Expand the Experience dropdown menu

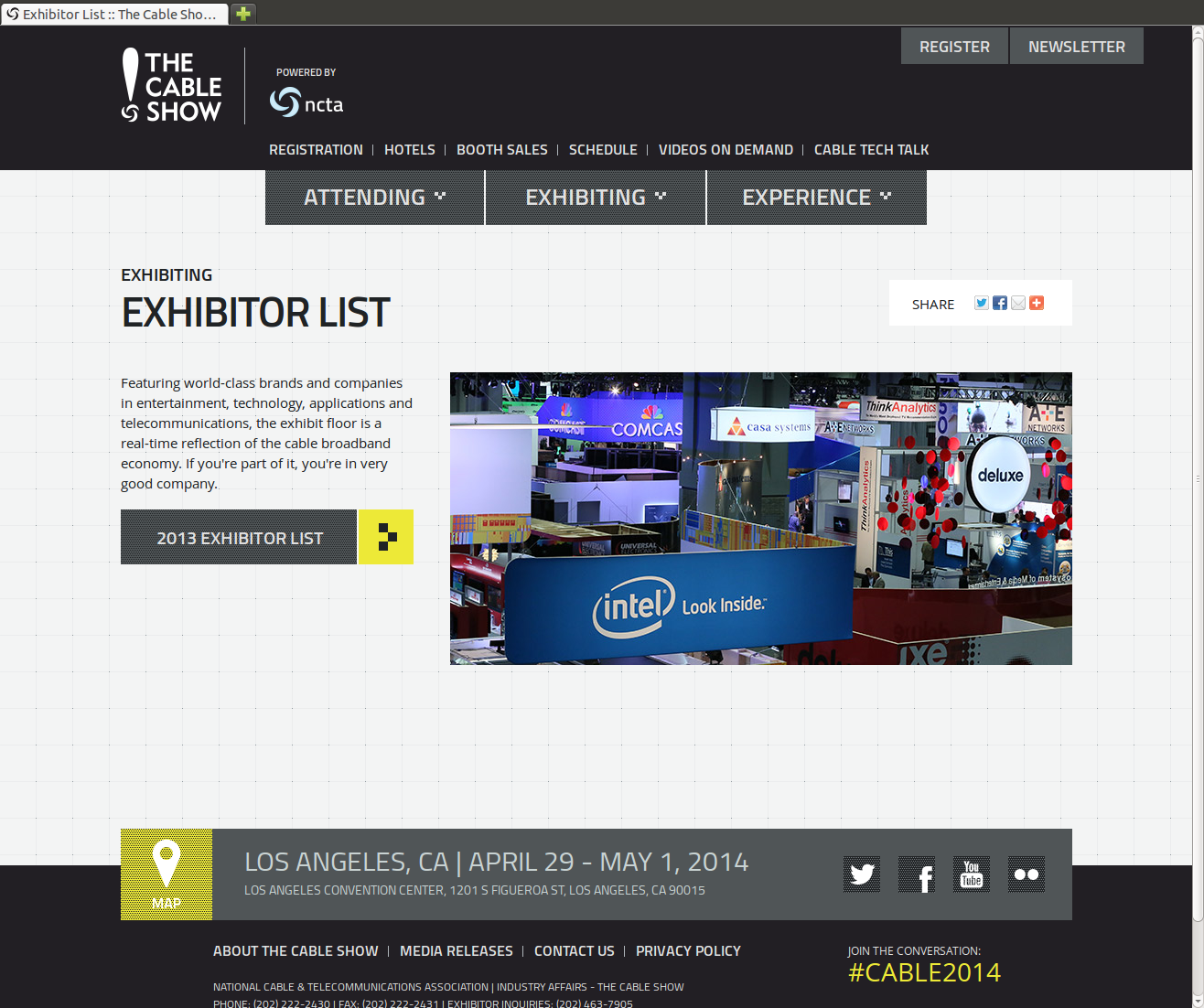(x=816, y=198)
